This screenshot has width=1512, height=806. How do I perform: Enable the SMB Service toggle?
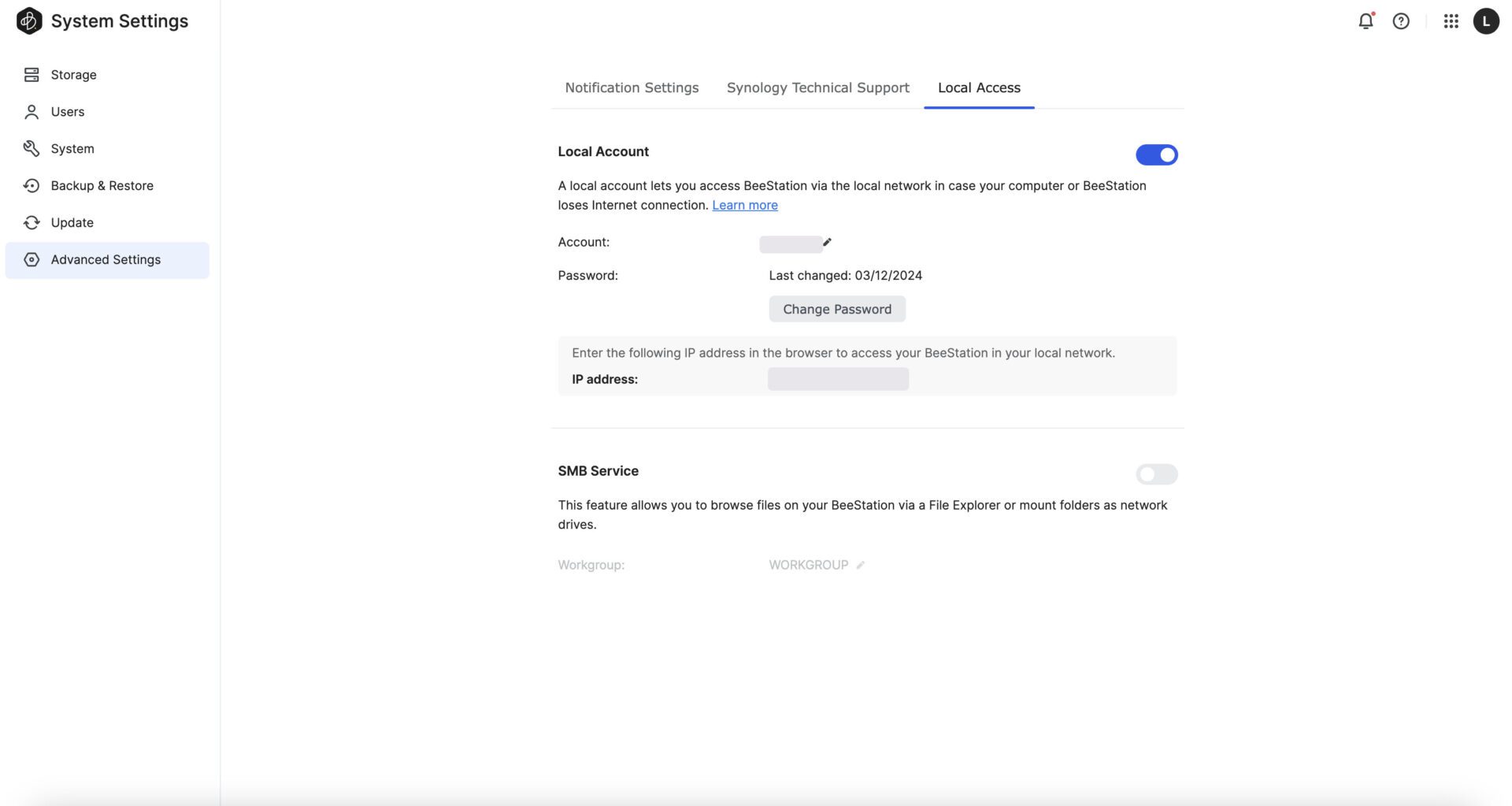[x=1156, y=474]
